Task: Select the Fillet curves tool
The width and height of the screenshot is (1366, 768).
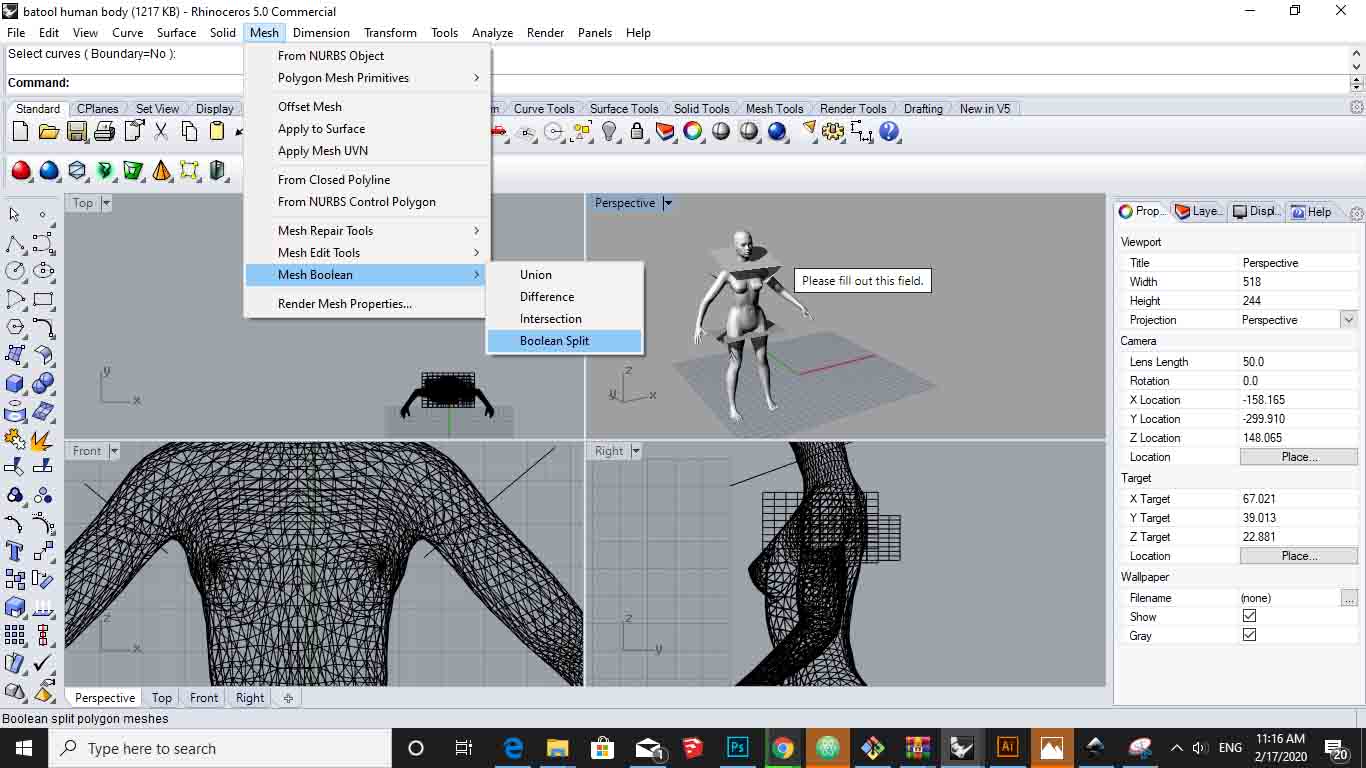Action: 43,327
